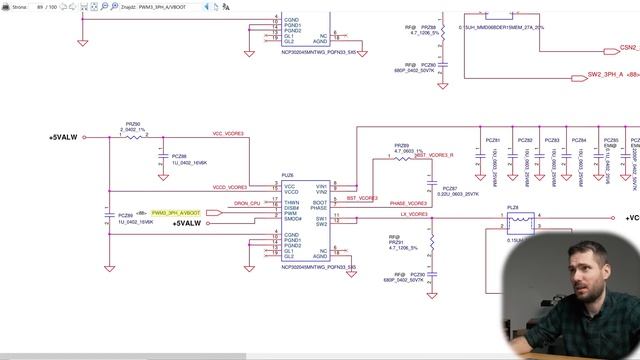Viewport: 640px width, 360px height.
Task: Click the PCZ87 0.22U capacitor label
Action: coord(458,191)
